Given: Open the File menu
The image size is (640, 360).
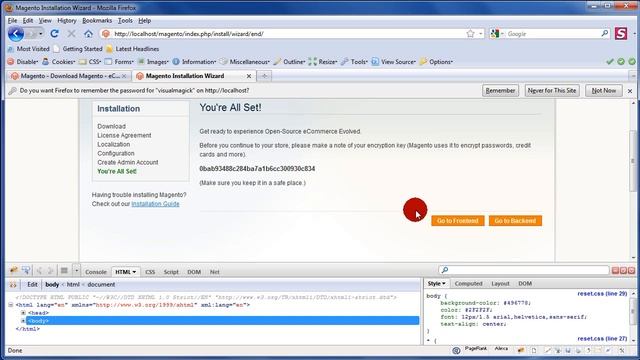Looking at the screenshot, I should coord(12,20).
